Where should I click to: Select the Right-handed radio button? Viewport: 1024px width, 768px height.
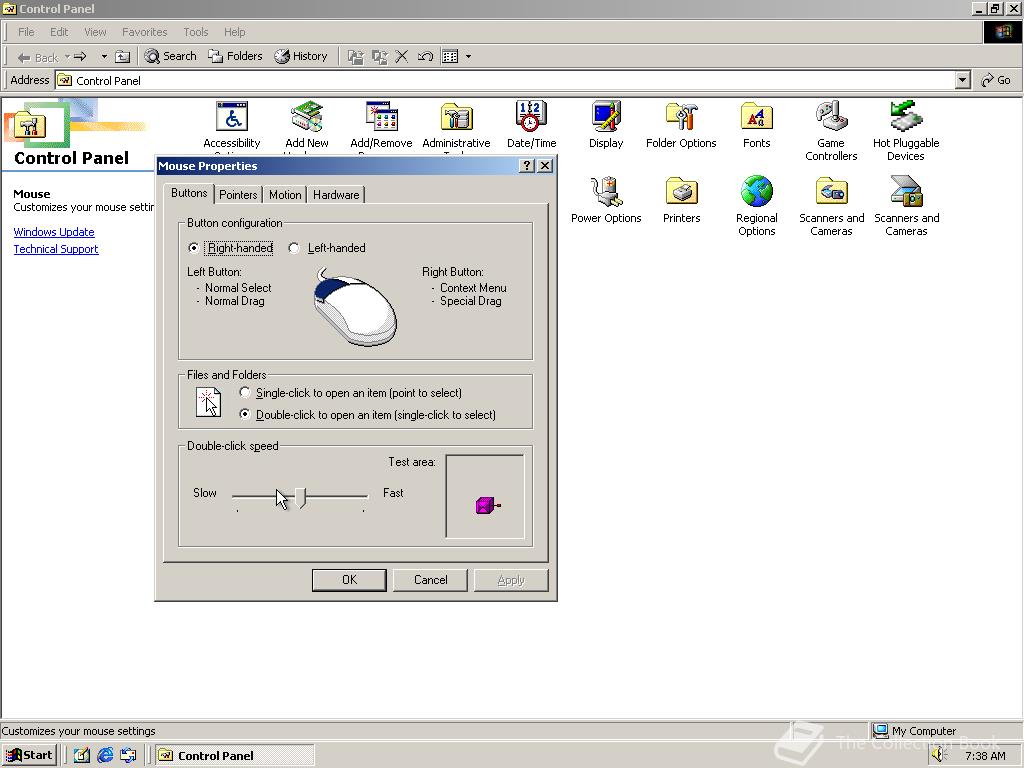193,248
